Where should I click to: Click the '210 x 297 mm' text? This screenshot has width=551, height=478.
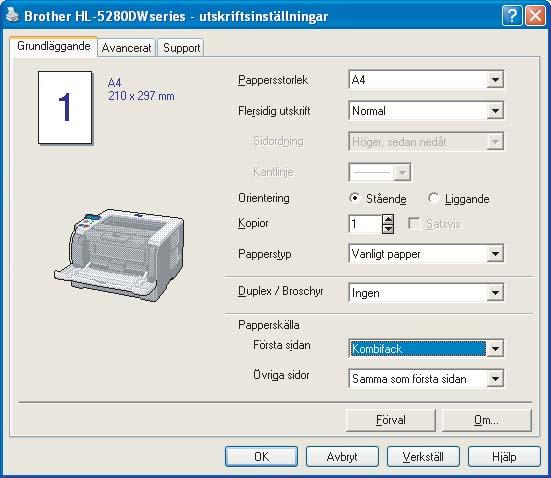point(141,96)
